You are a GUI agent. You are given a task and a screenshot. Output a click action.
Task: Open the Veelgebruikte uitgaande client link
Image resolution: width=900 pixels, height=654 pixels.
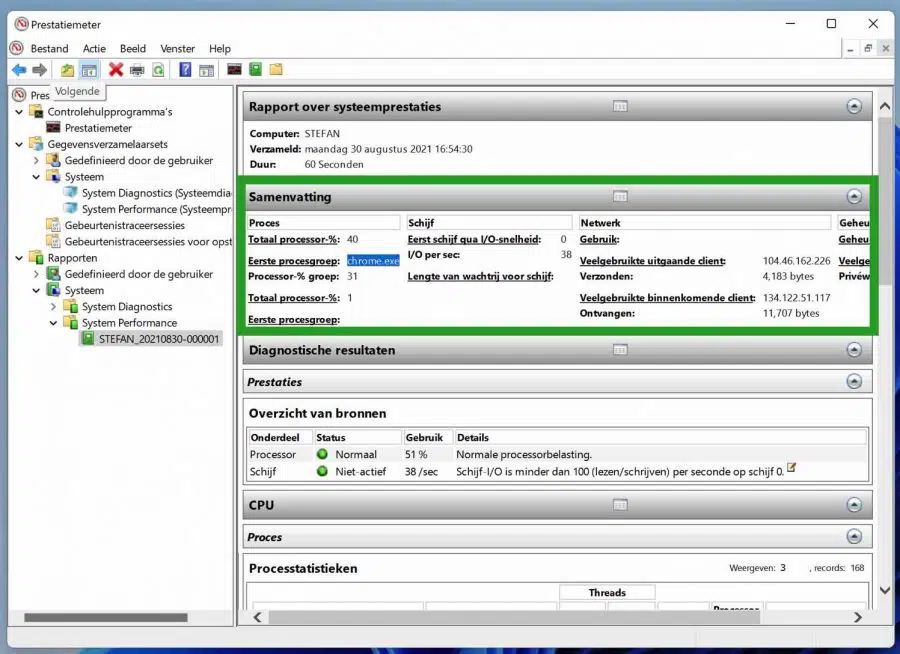[x=653, y=261]
